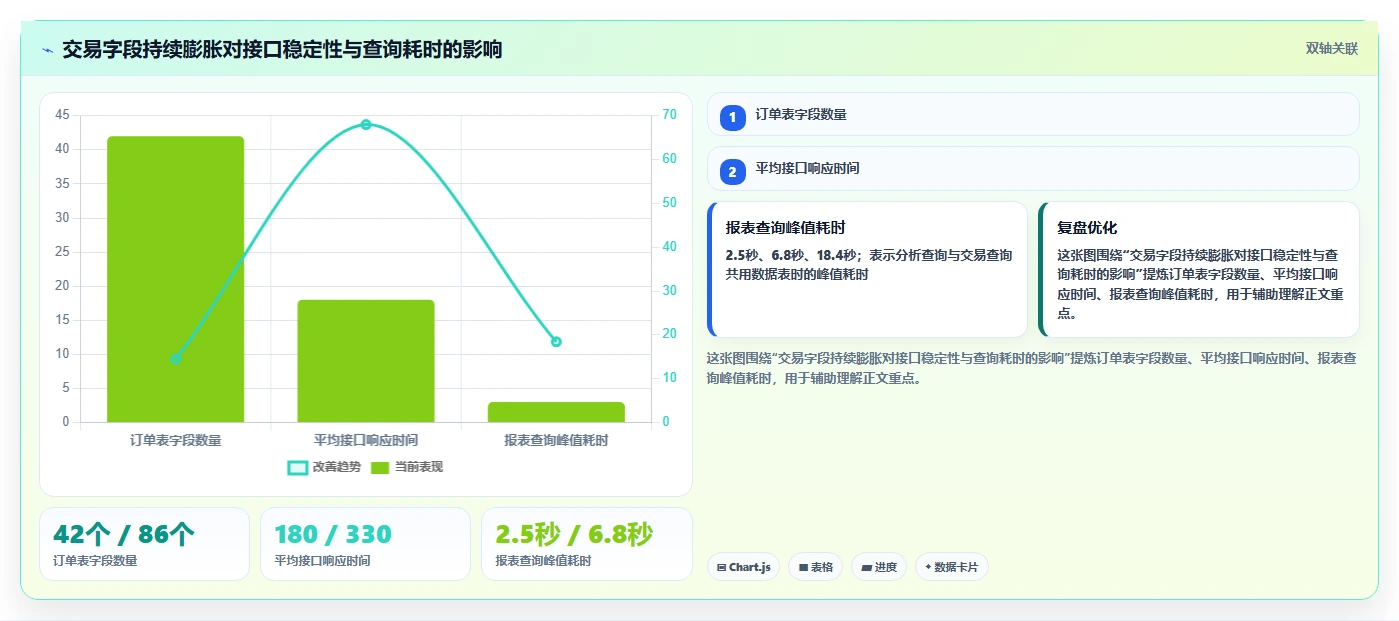
Task: Click the 180 / 330 stat card
Action: click(365, 544)
